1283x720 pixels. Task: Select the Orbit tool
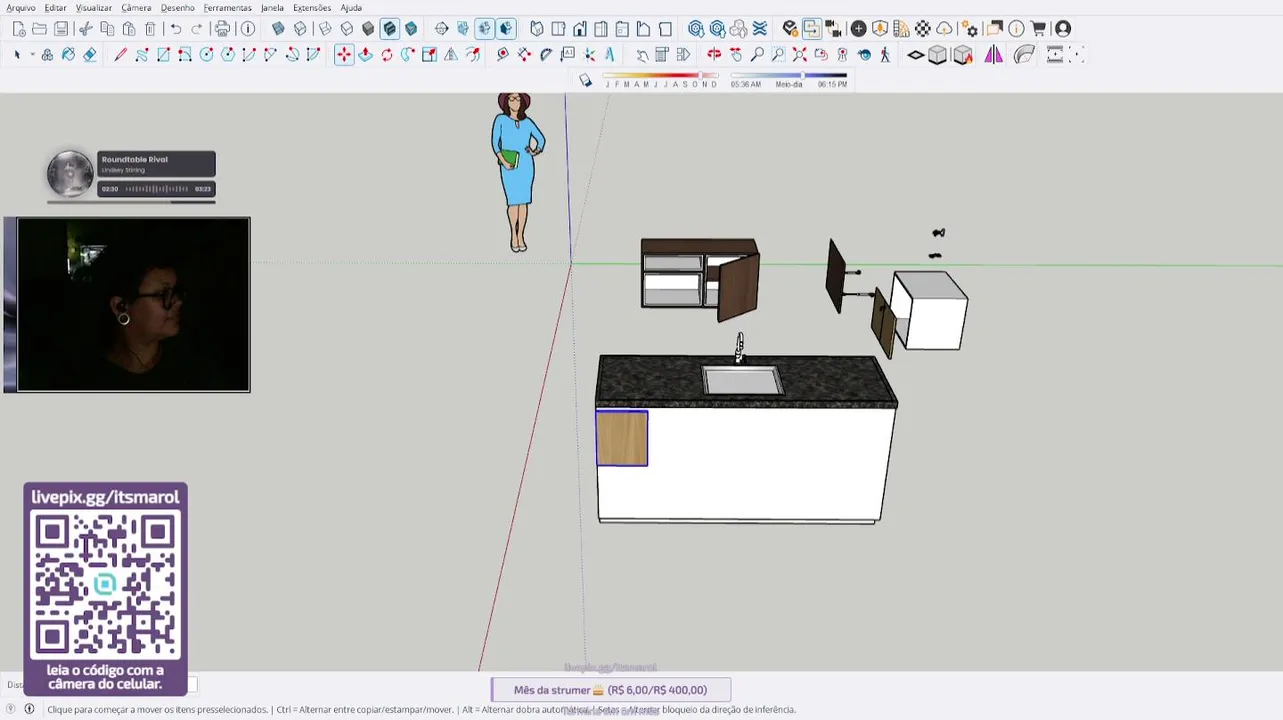[714, 55]
